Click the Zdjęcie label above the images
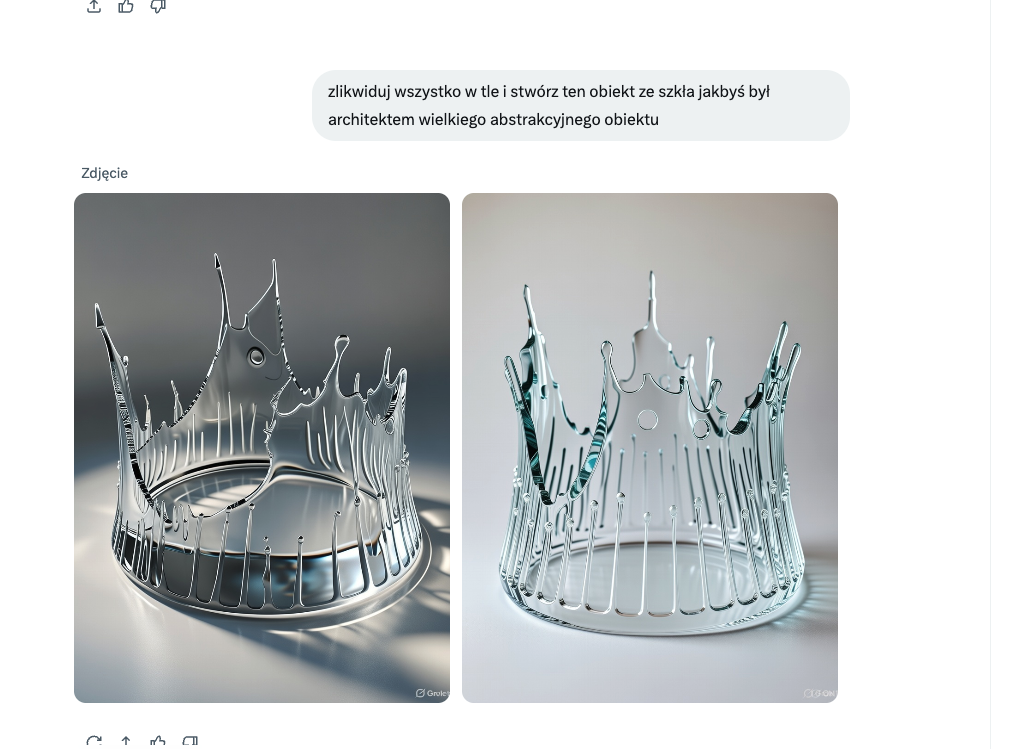The image size is (1020, 749). click(104, 173)
